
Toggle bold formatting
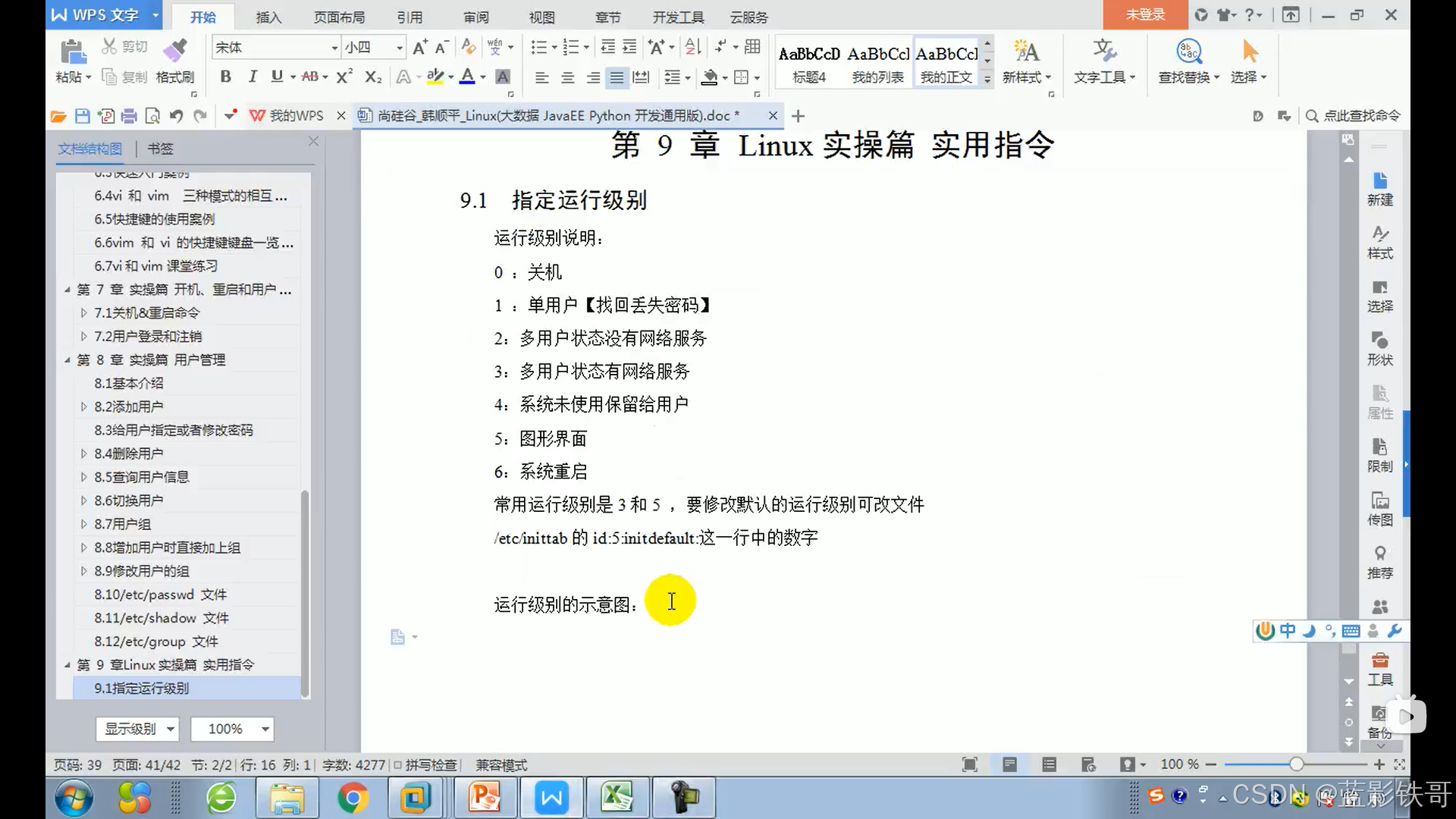point(225,77)
